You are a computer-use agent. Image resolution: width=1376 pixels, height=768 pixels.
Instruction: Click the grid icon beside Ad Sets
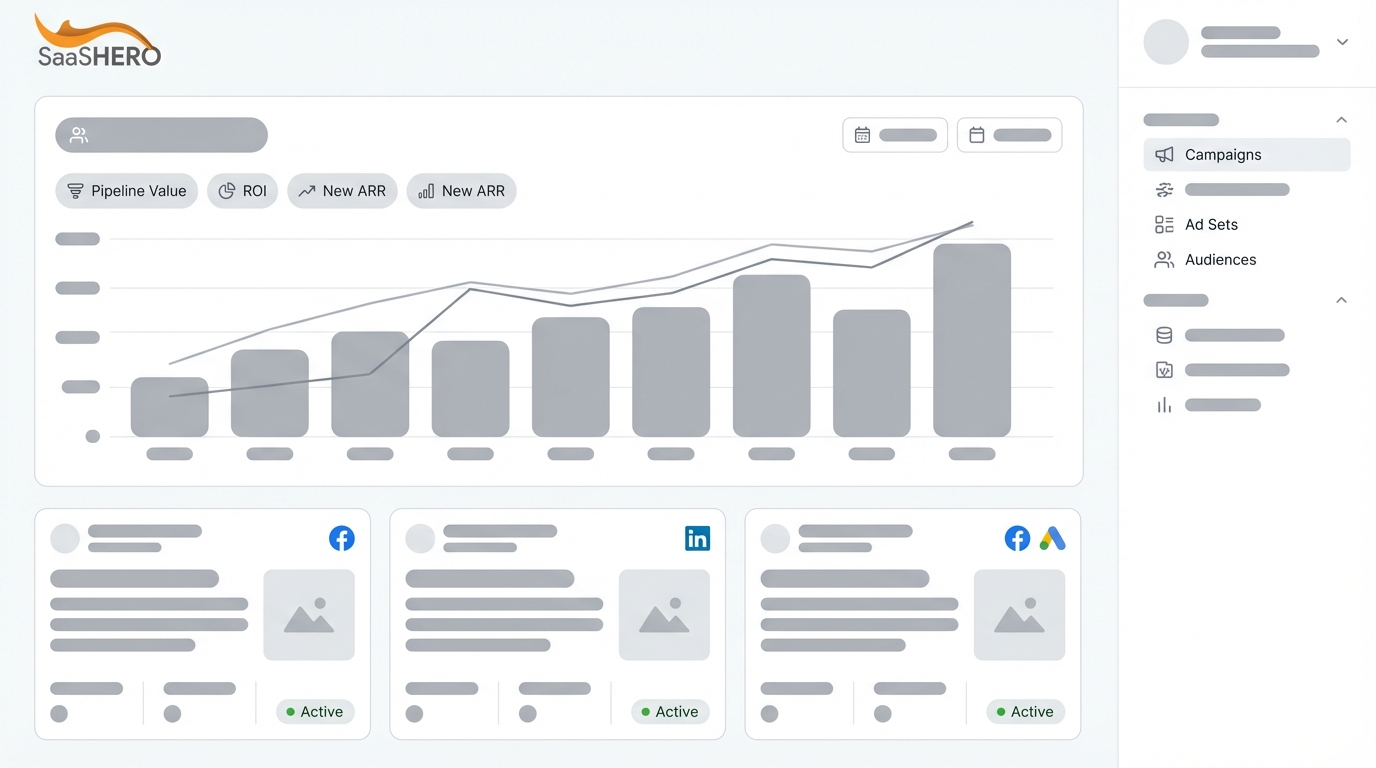point(1163,224)
